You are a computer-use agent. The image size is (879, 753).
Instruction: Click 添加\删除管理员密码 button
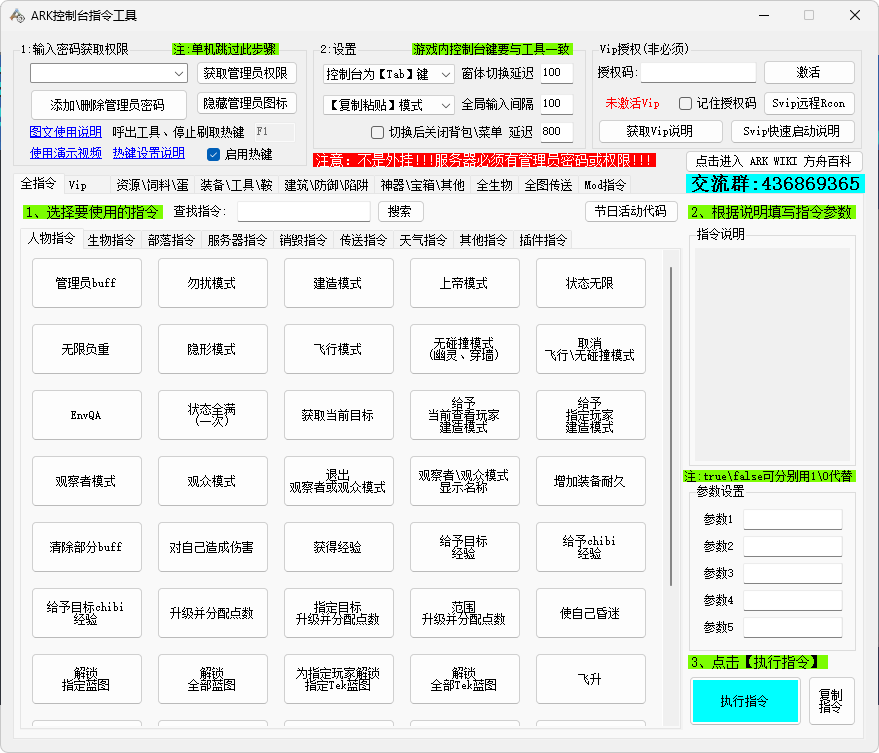(108, 105)
